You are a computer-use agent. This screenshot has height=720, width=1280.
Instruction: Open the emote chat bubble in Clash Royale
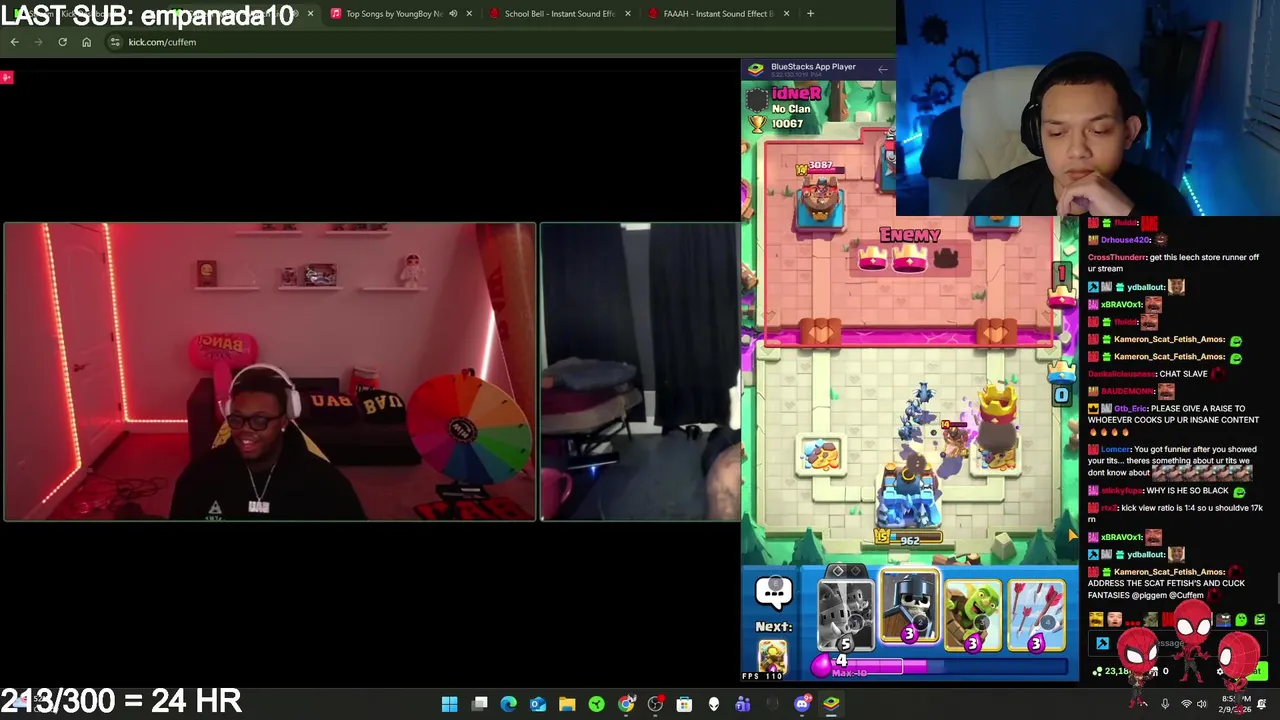point(773,592)
